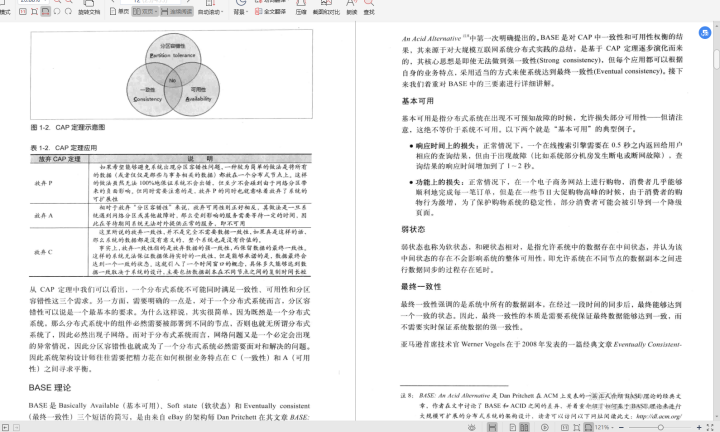720x432 pixels.
Task: Click the previous view arrow in status bar
Action: pyautogui.click(x=5, y=427)
